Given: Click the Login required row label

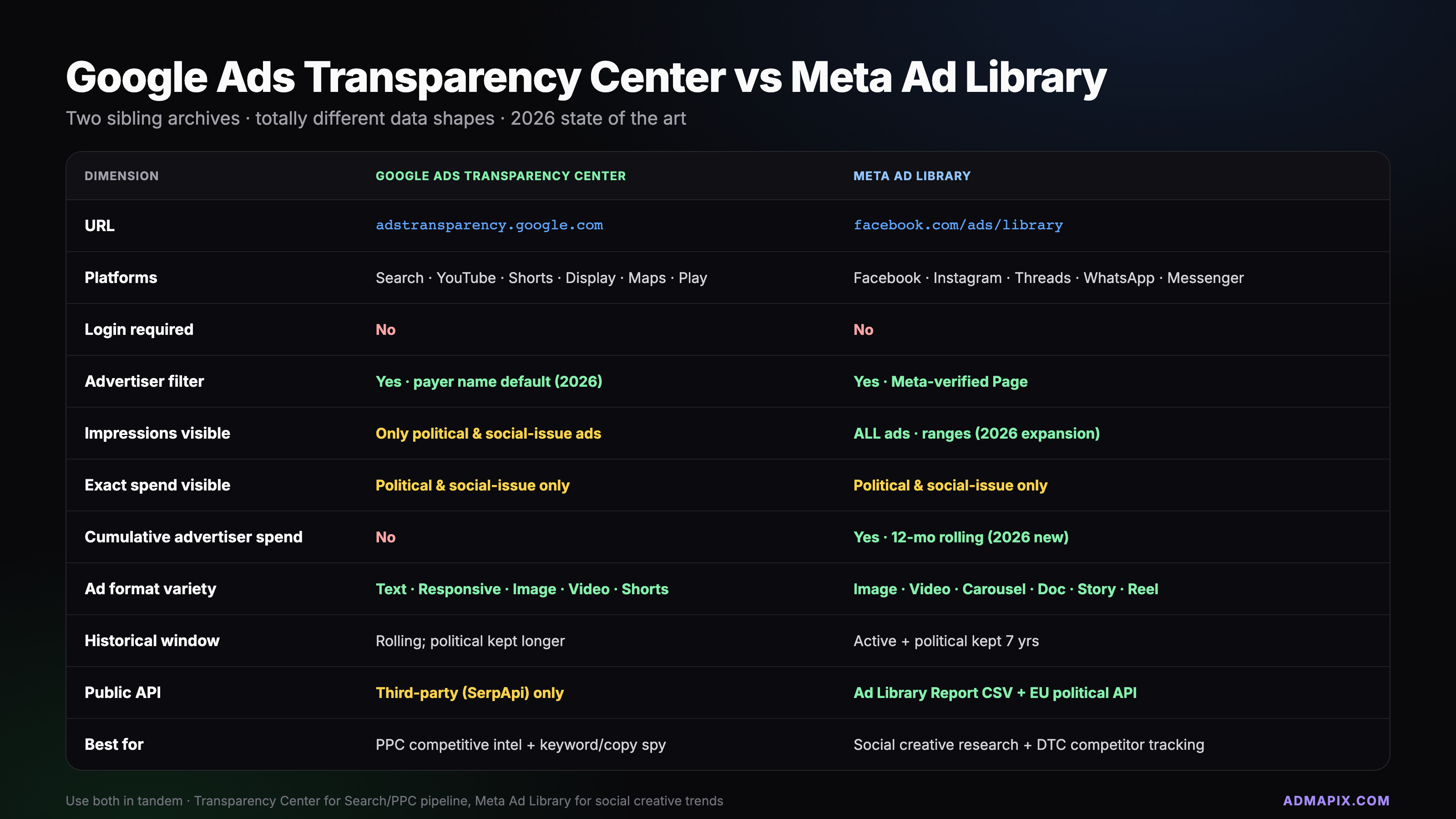Looking at the screenshot, I should [139, 329].
